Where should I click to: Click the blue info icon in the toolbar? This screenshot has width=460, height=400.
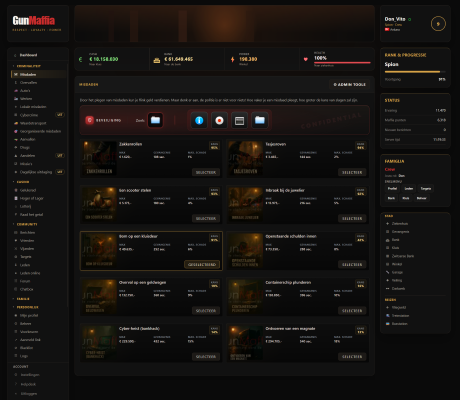199,120
